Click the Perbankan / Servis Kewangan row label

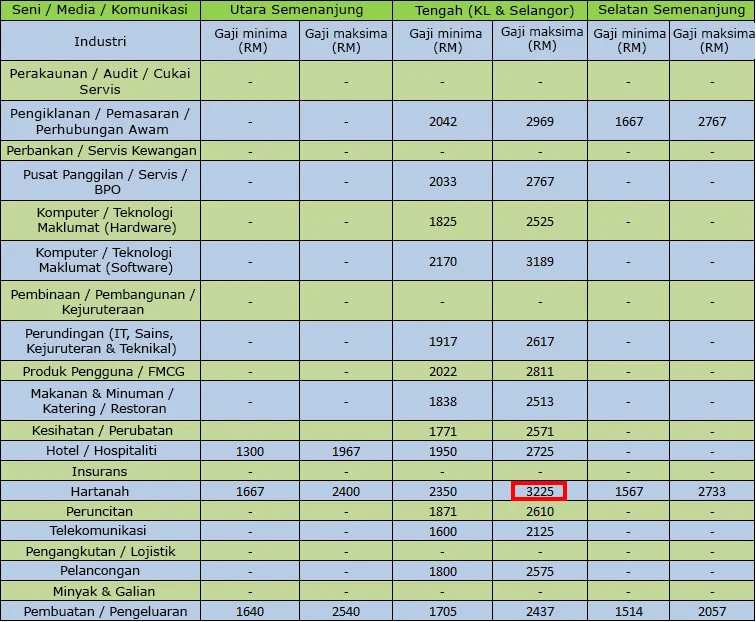click(100, 151)
